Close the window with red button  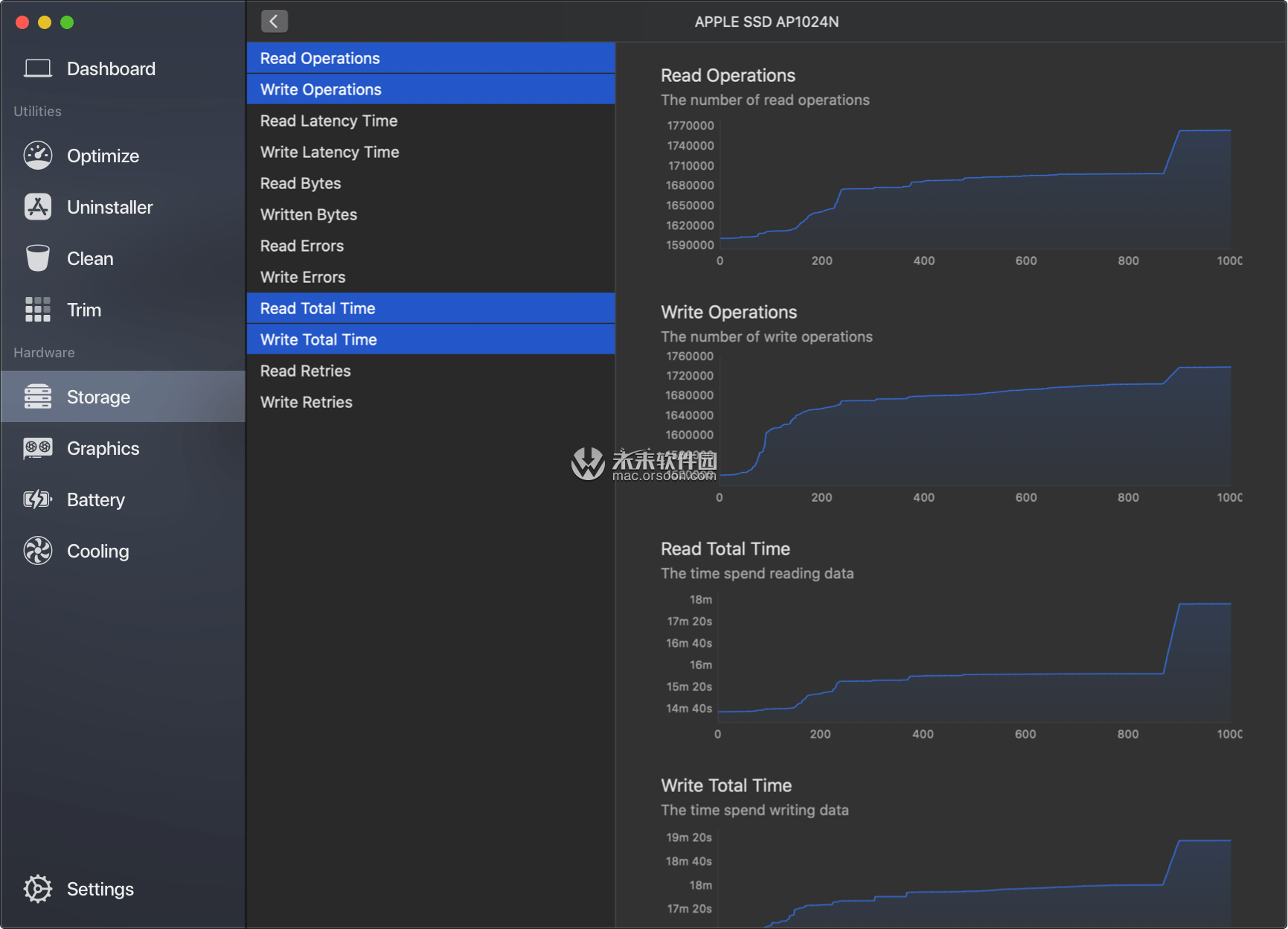(x=22, y=22)
